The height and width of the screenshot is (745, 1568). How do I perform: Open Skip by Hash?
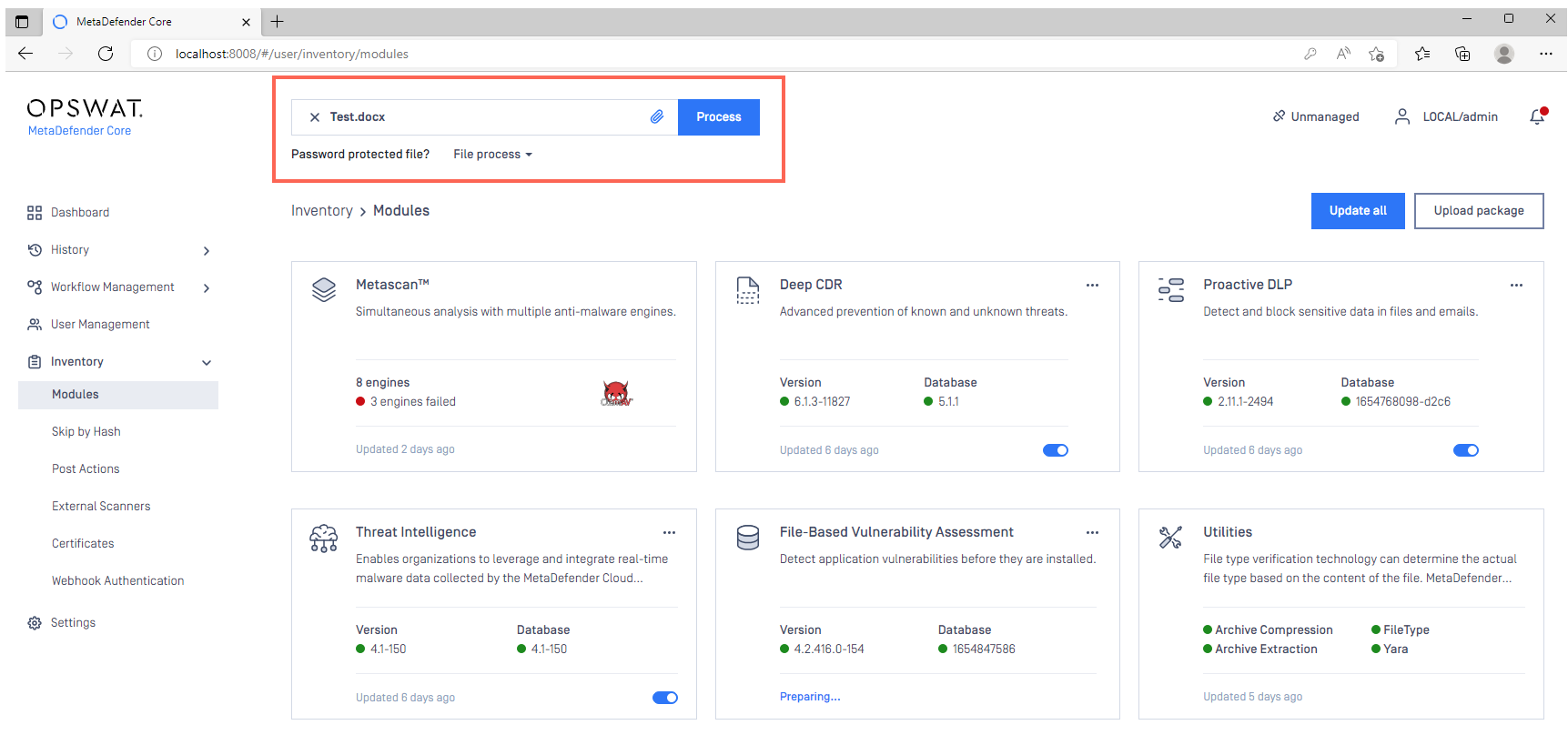coord(86,432)
